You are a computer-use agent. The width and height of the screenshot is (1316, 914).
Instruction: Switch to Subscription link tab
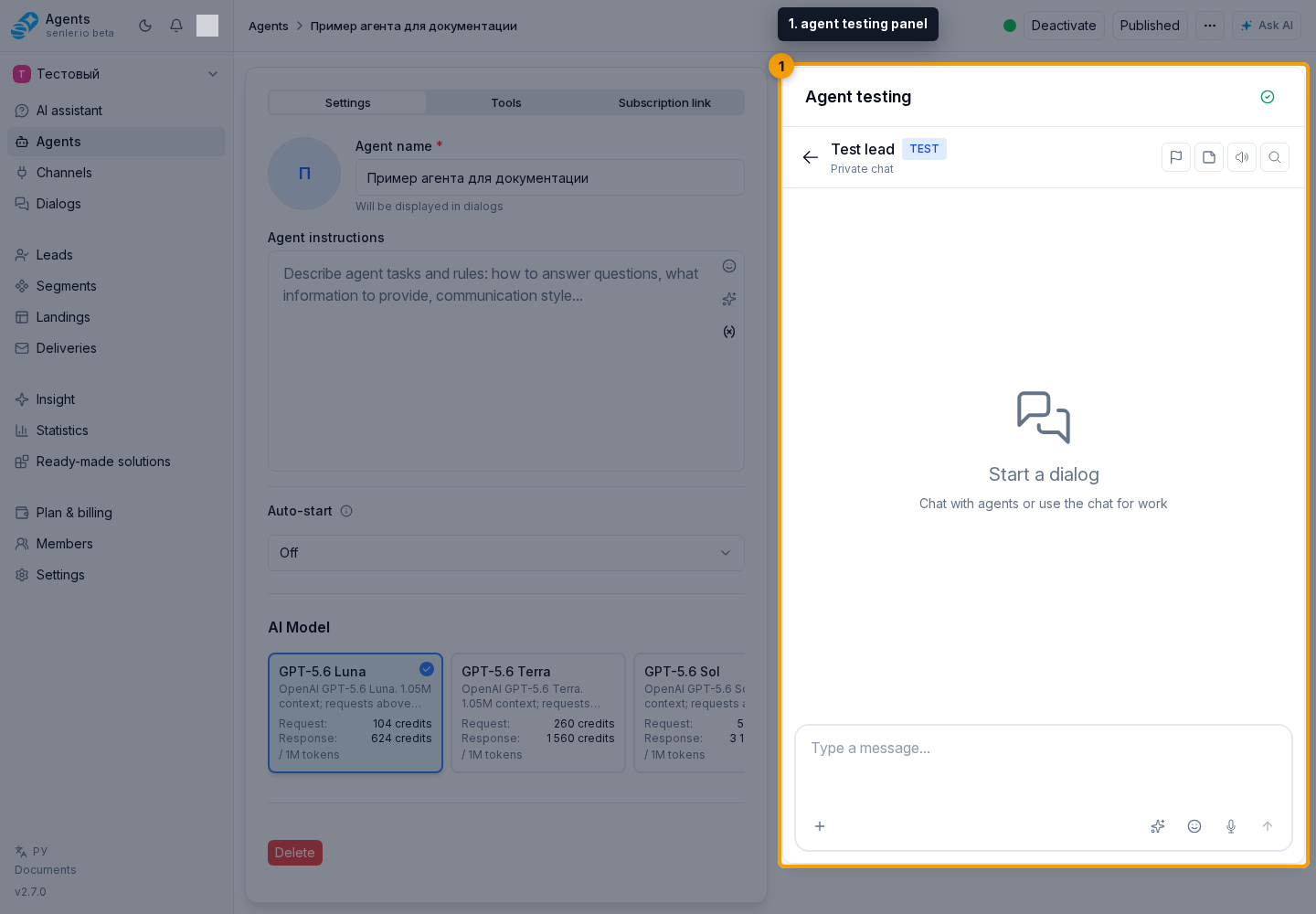click(x=664, y=102)
